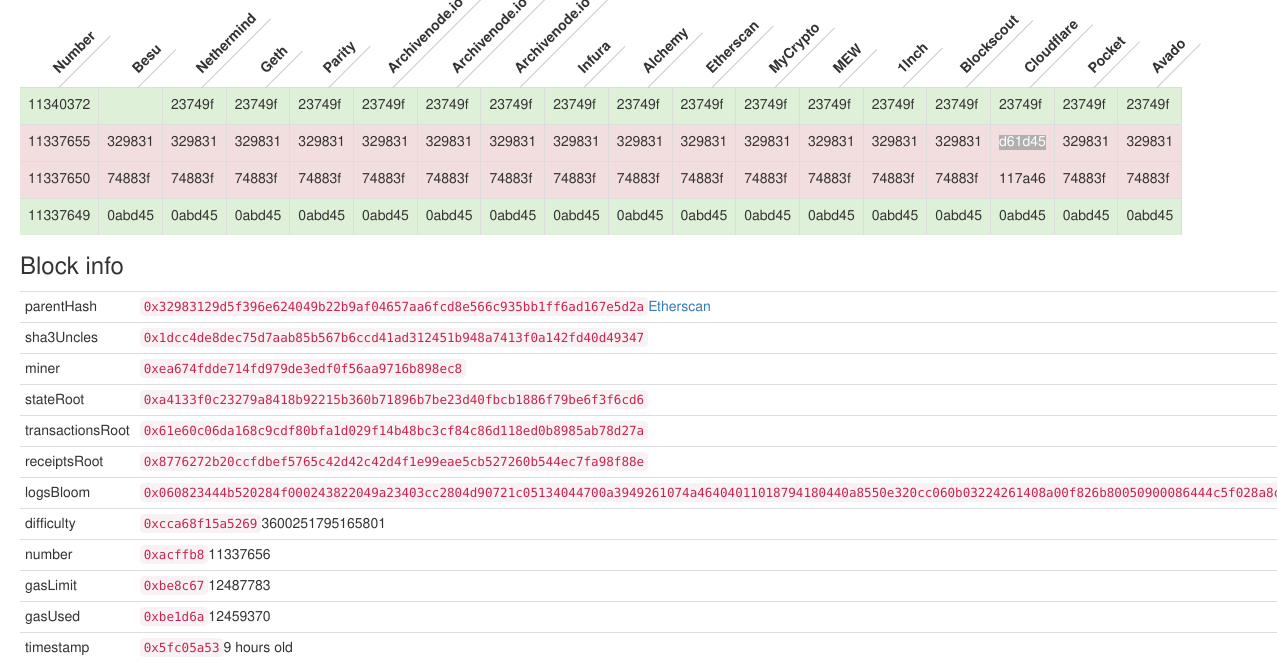
Task: Select block number 11337655
Action: [x=59, y=142]
